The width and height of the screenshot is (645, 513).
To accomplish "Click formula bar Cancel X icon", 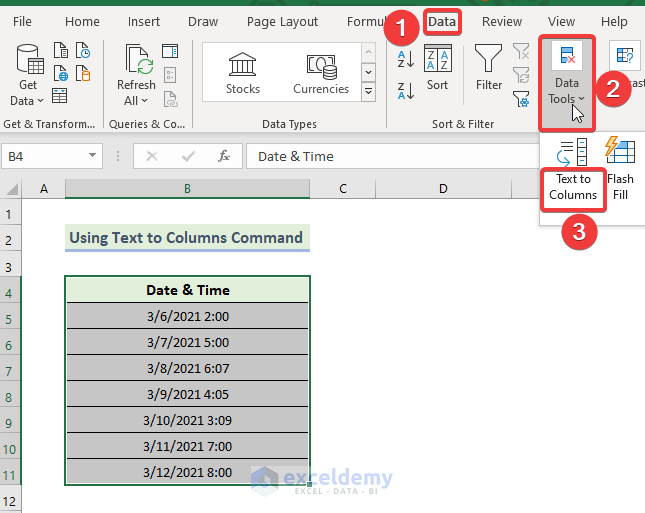I will click(152, 156).
